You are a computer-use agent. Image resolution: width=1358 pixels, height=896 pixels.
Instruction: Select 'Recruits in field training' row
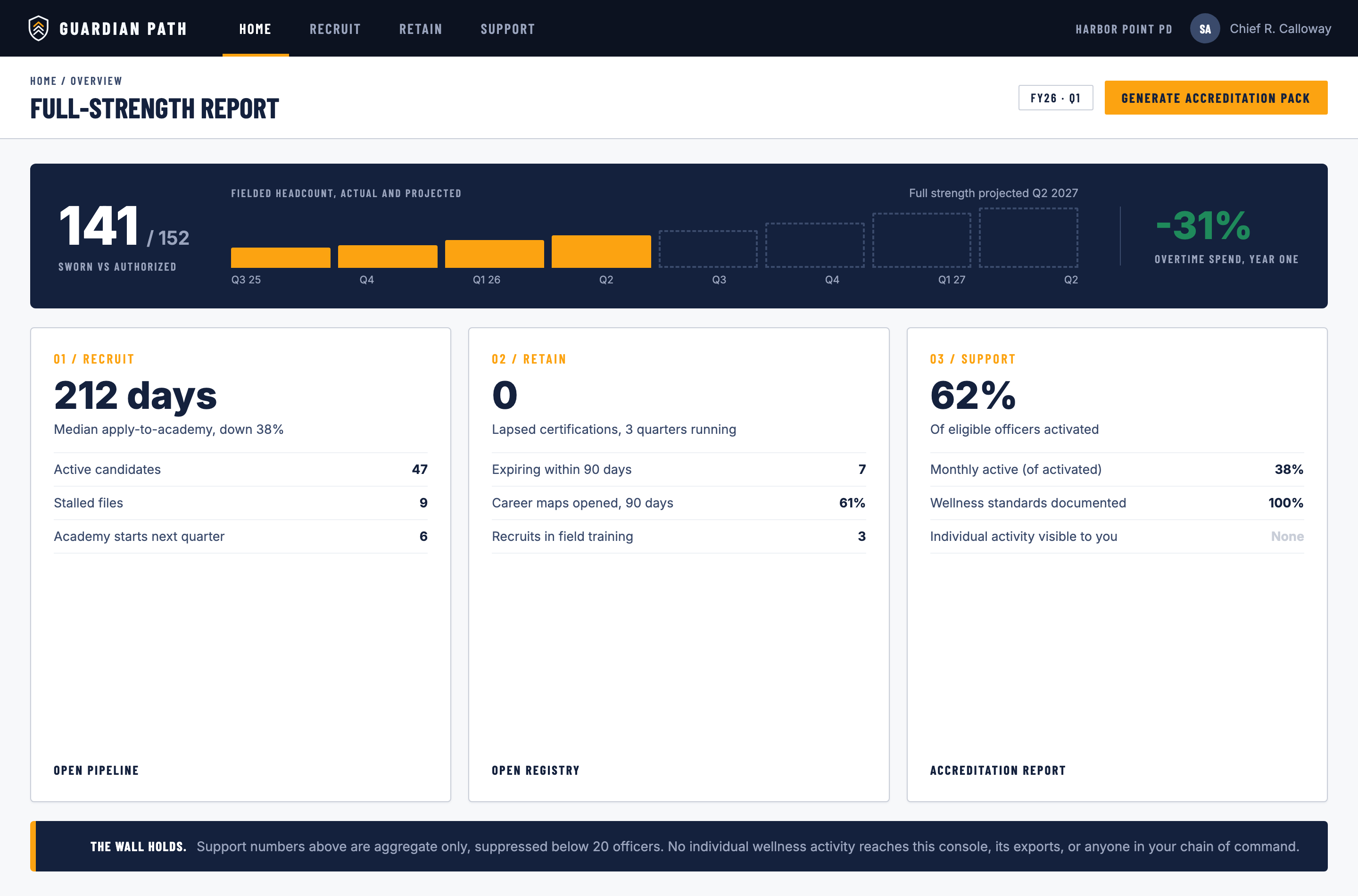(x=679, y=536)
